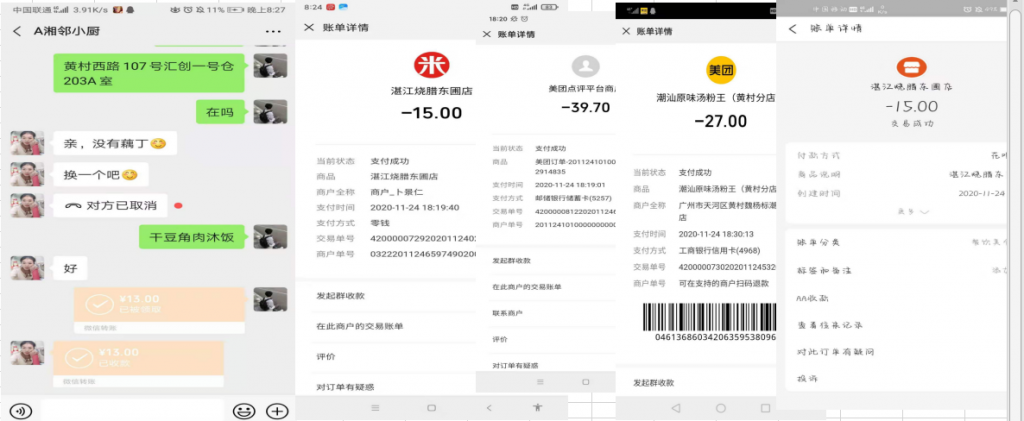The height and width of the screenshot is (421, 1024).
Task: Tap the square nav icon below 零钱 bill
Action: [431, 408]
